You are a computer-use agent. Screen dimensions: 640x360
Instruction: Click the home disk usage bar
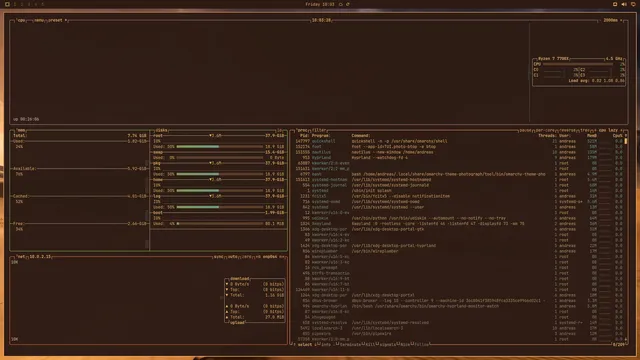click(x=220, y=191)
